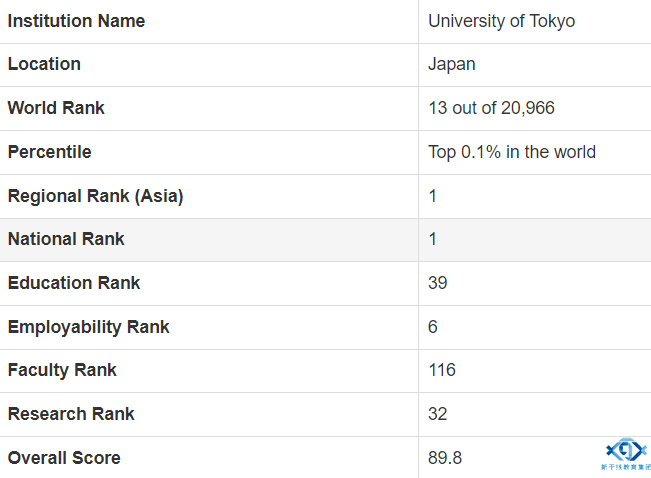Select the Location row label
This screenshot has height=478, width=651.
point(44,64)
